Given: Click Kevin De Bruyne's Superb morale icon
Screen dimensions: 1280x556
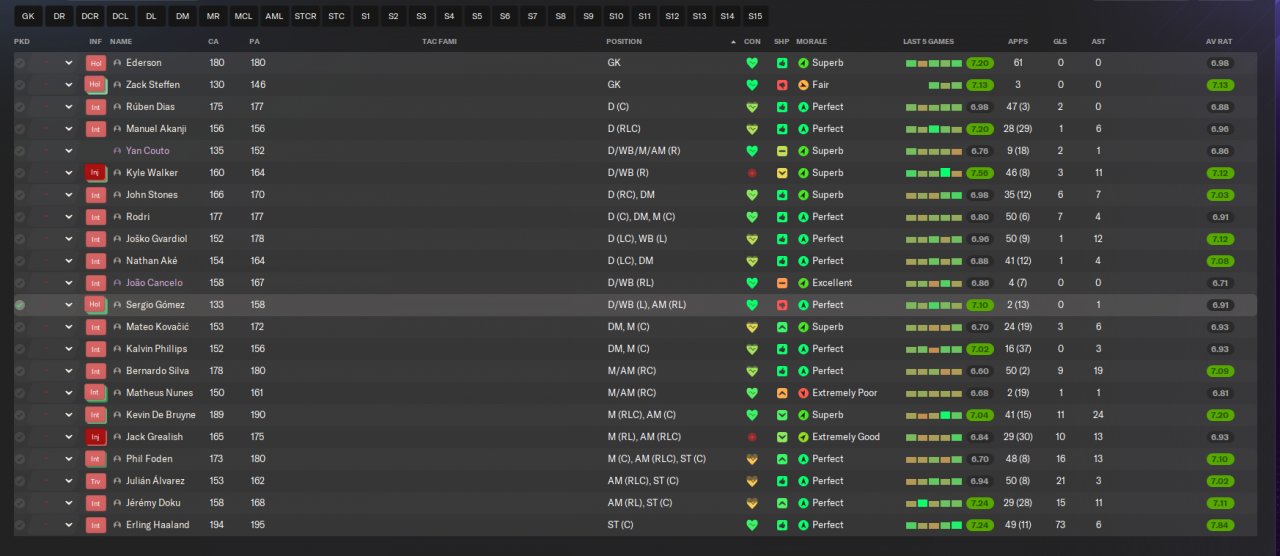Looking at the screenshot, I should coord(803,415).
